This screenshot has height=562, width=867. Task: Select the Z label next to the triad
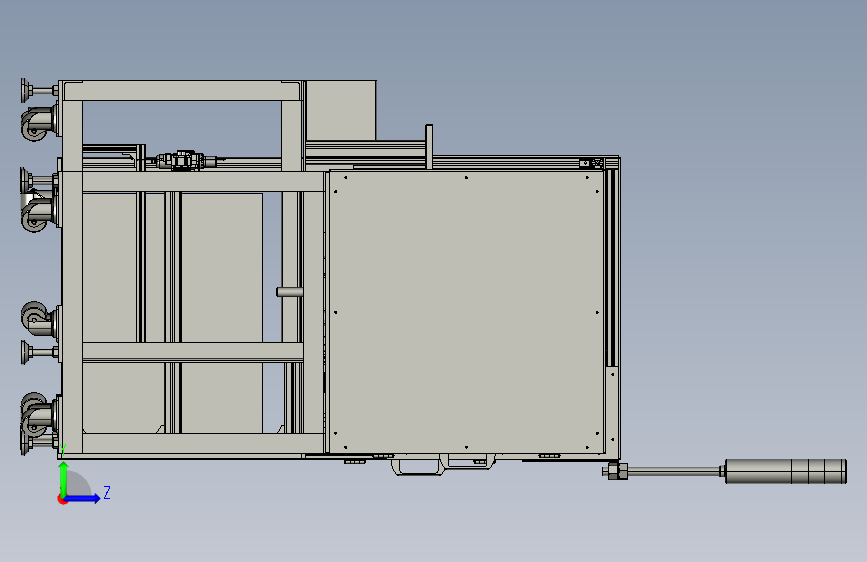(x=107, y=492)
